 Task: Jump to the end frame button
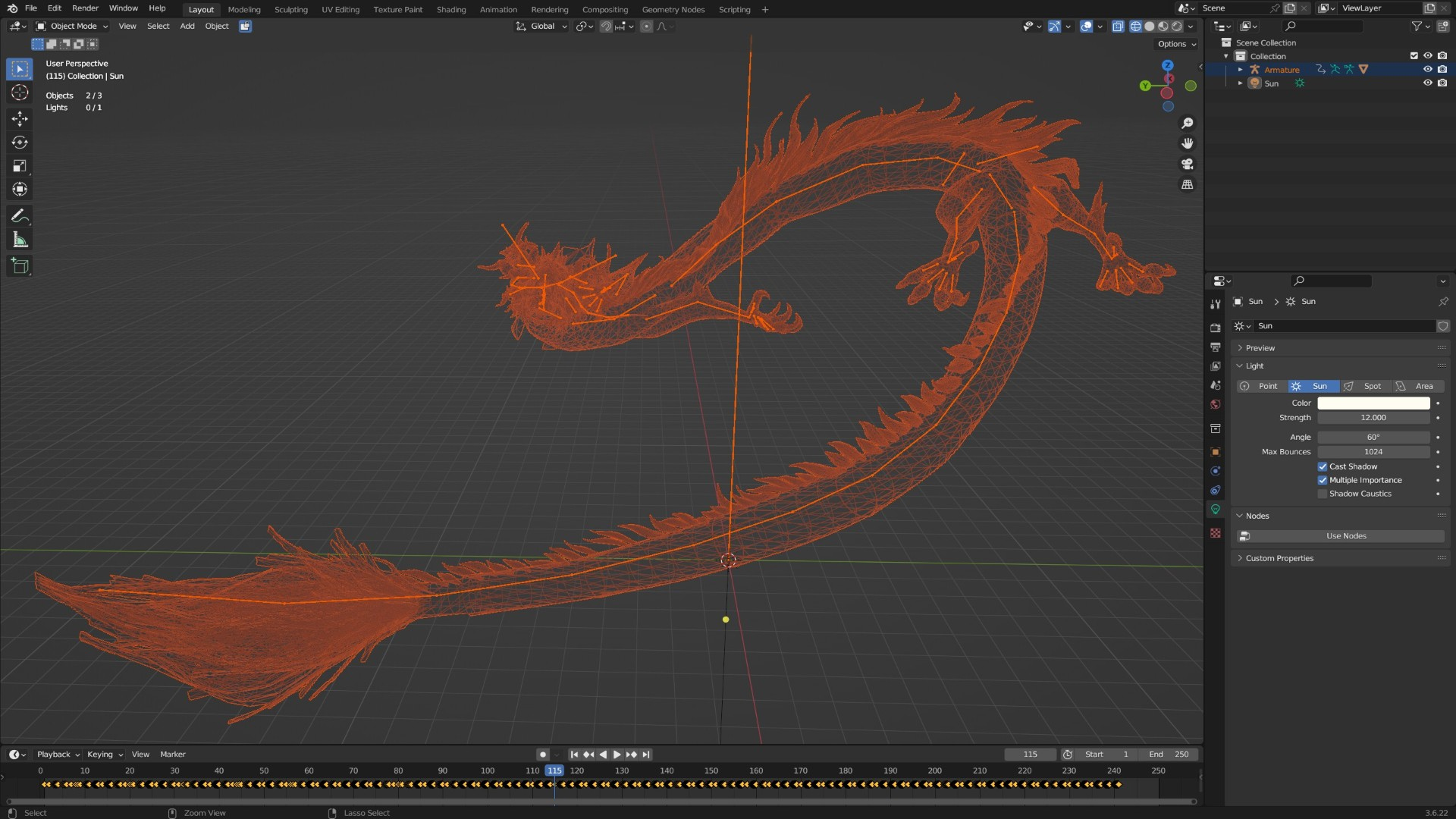tap(646, 755)
